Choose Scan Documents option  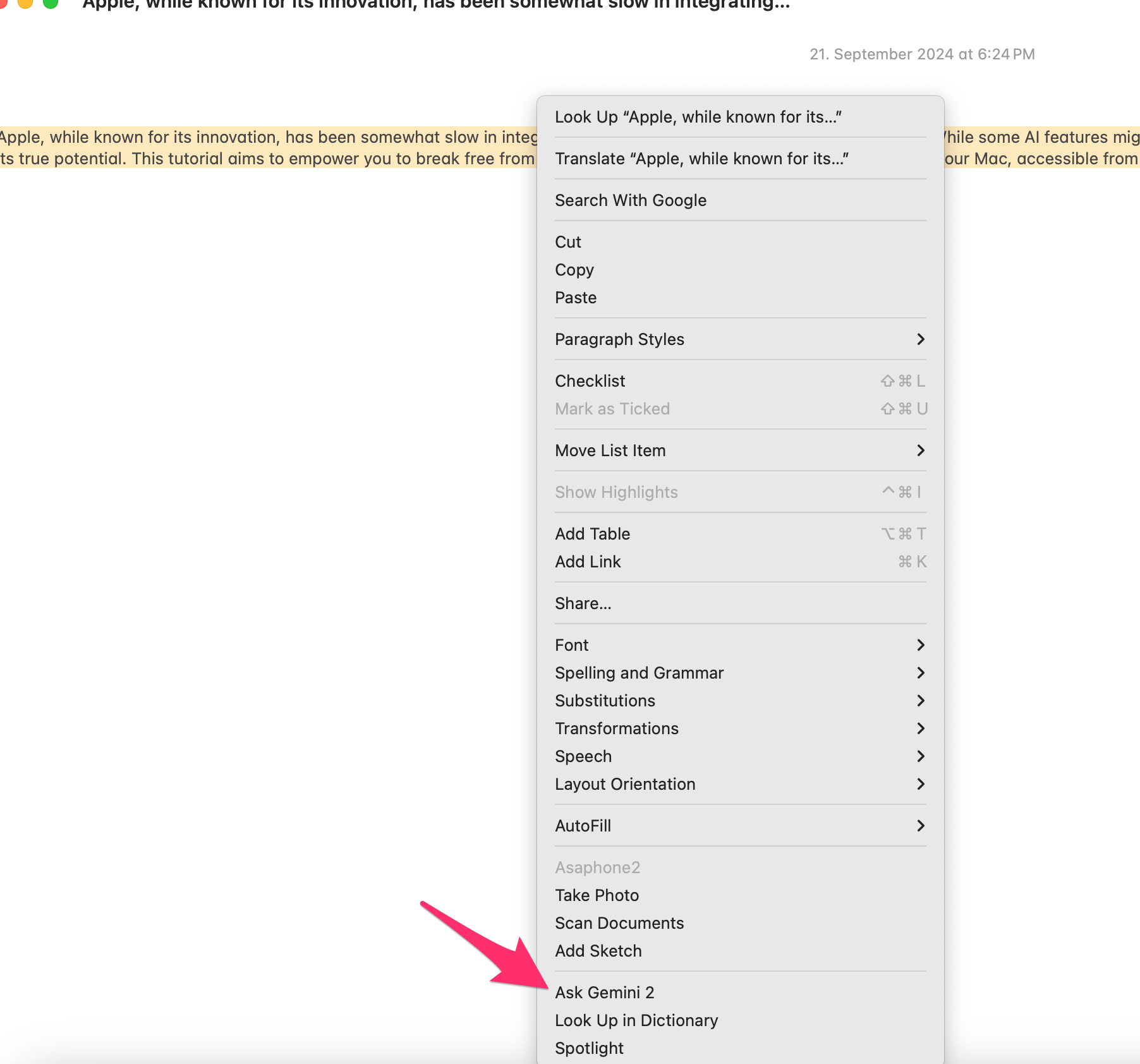(x=740, y=923)
